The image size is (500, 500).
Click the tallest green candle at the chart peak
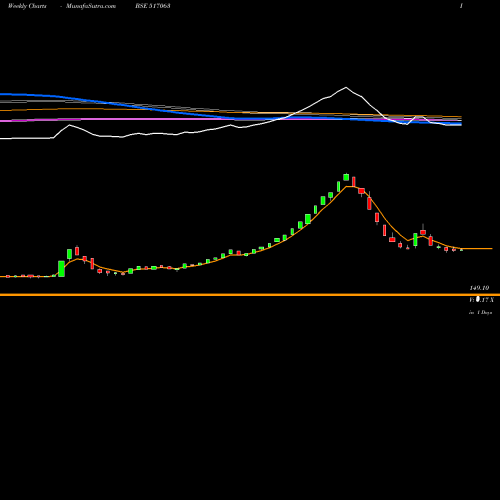[x=346, y=177]
